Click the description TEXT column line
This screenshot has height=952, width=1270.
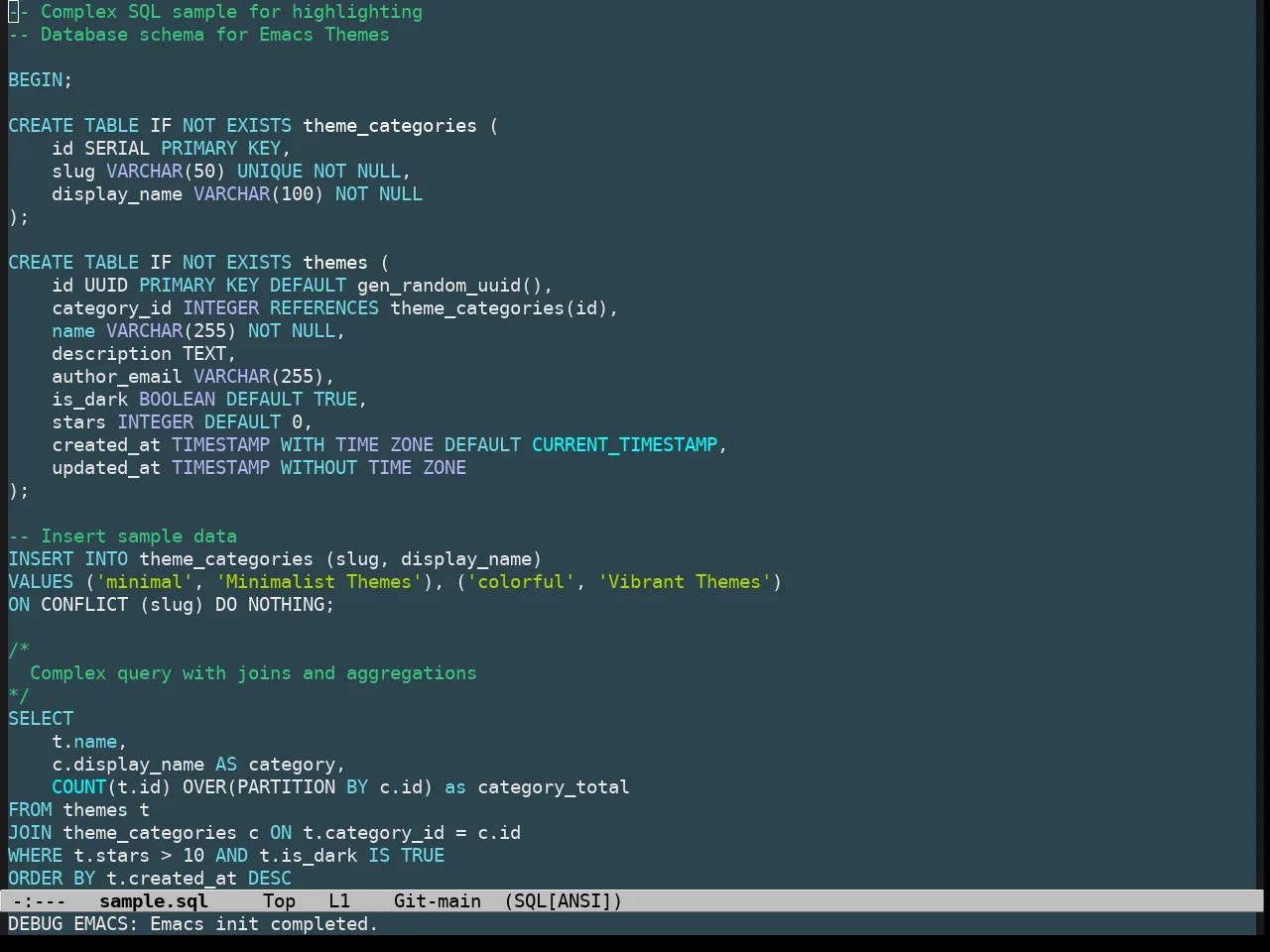pos(144,354)
